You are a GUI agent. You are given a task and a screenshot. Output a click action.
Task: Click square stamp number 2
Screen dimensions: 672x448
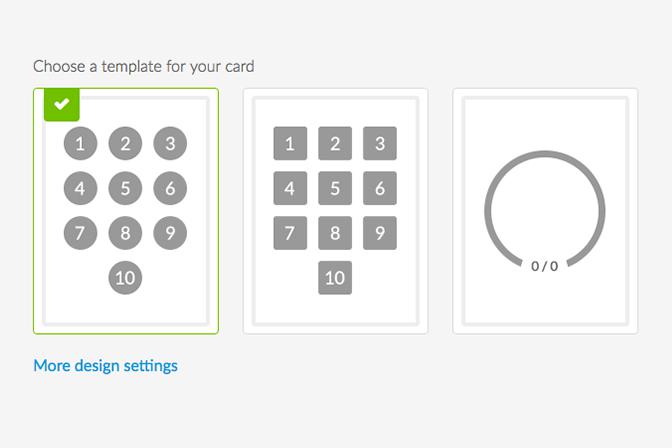click(x=335, y=143)
